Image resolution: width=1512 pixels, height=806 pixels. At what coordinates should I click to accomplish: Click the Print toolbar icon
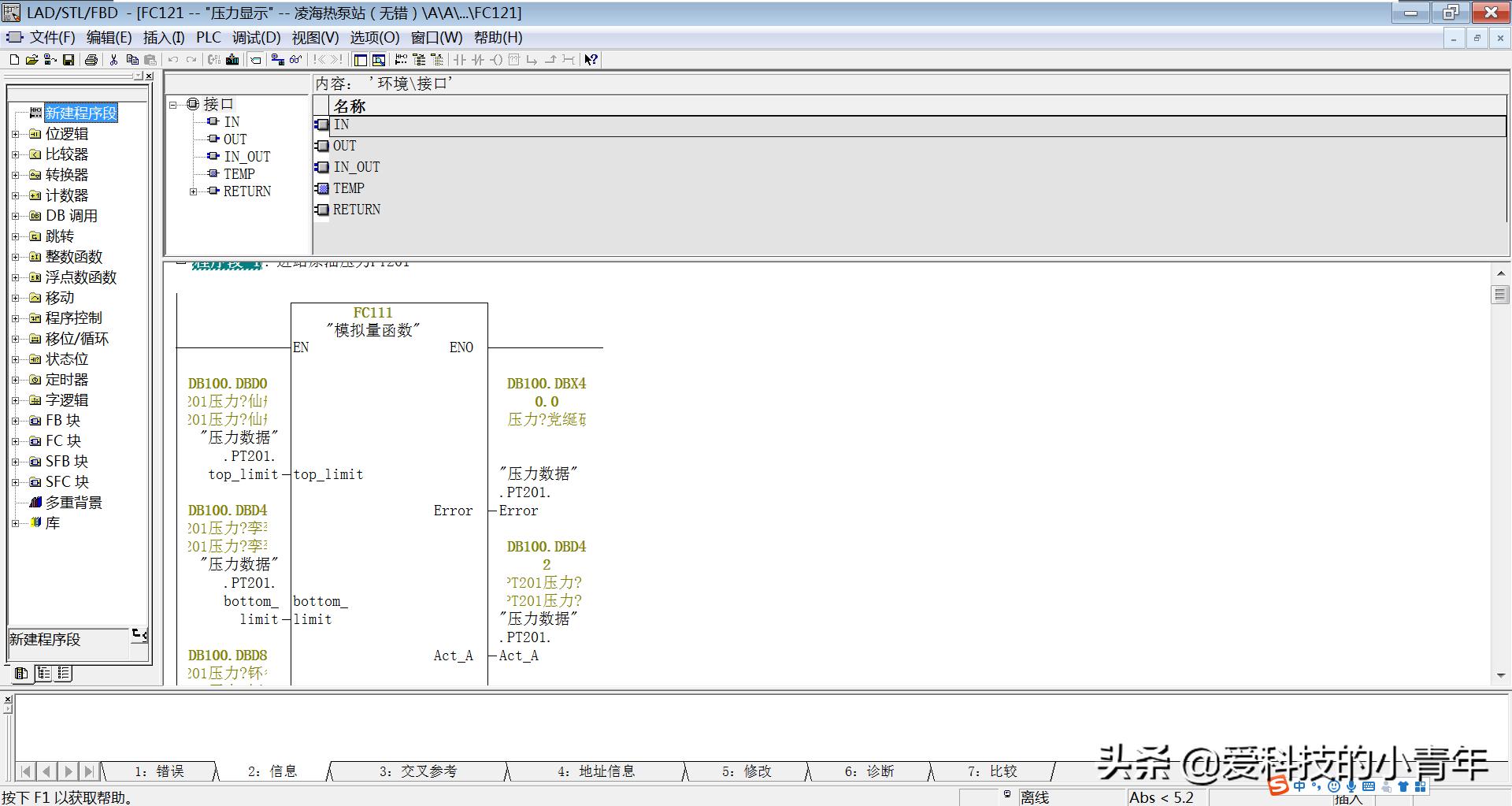[91, 60]
